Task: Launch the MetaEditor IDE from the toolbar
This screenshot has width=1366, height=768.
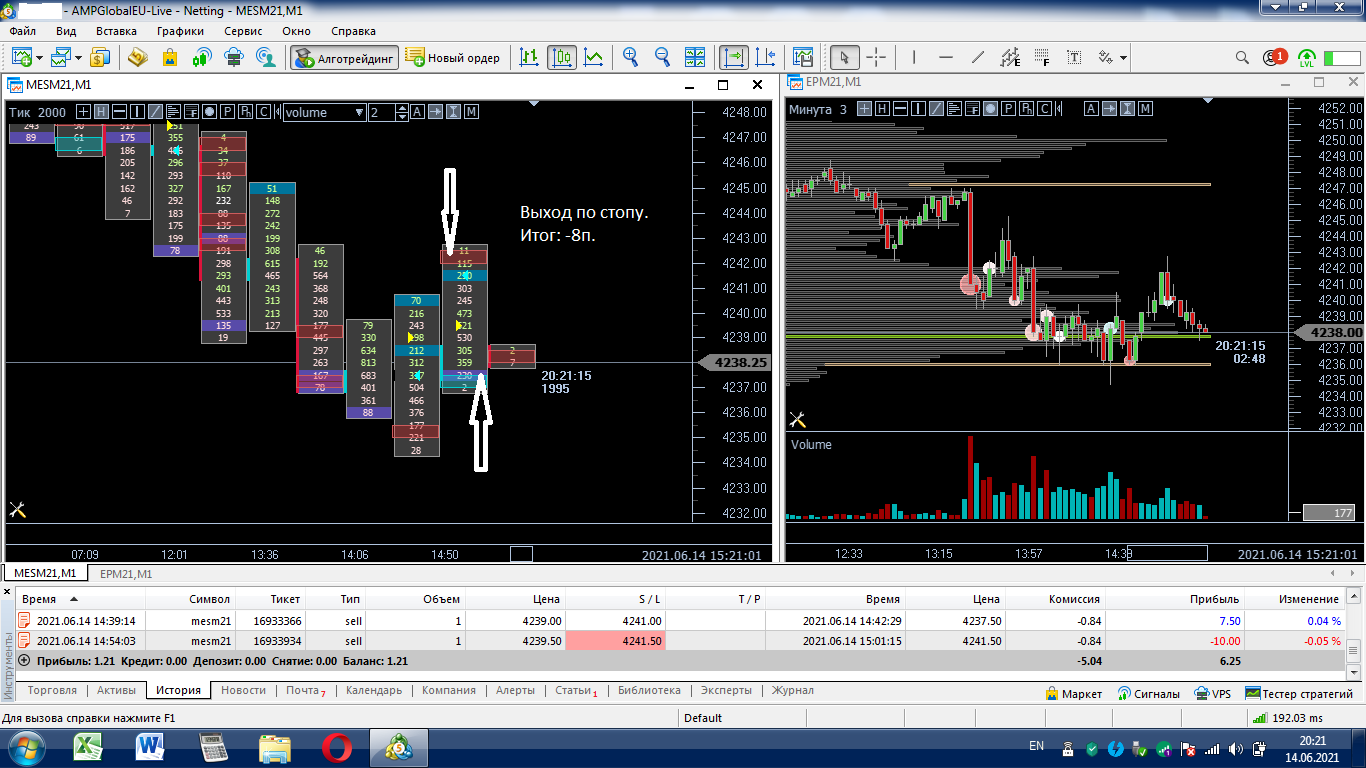Action: [x=137, y=57]
